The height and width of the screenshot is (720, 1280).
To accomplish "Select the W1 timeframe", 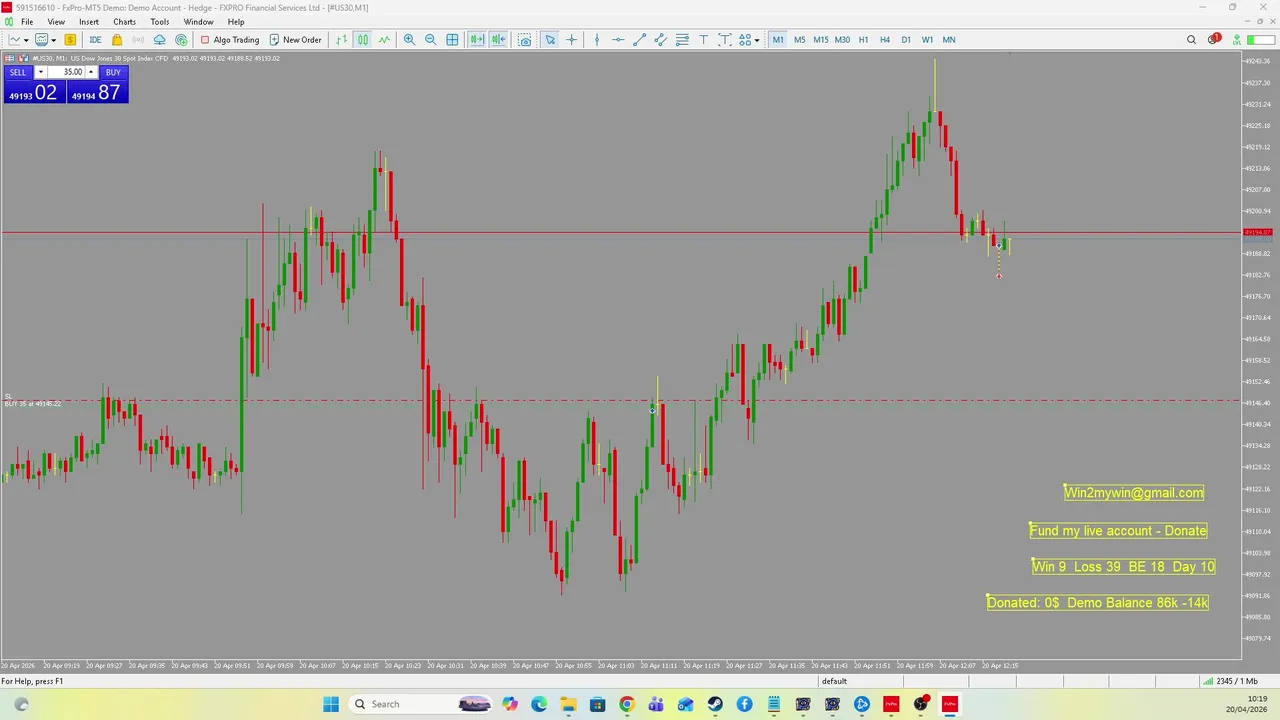I will (927, 40).
